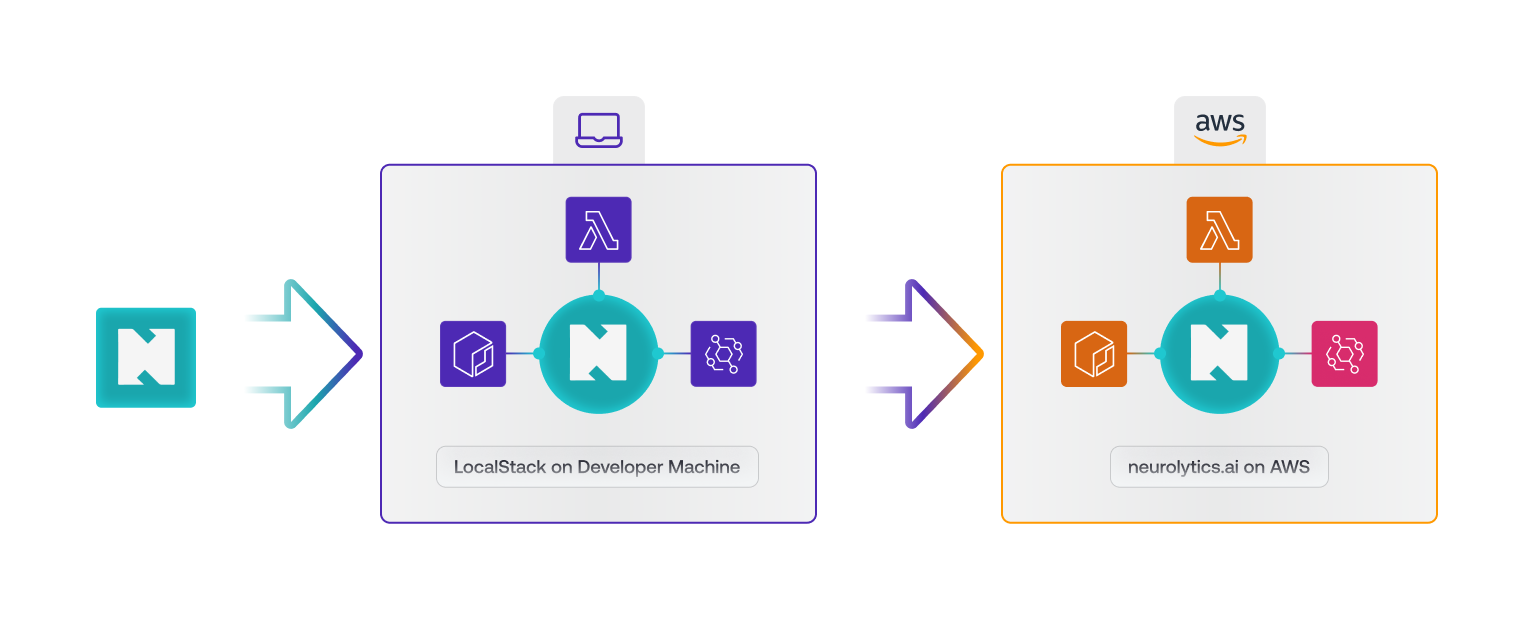The image size is (1519, 620).
Task: Select the purple machine learning network icon
Action: click(723, 354)
